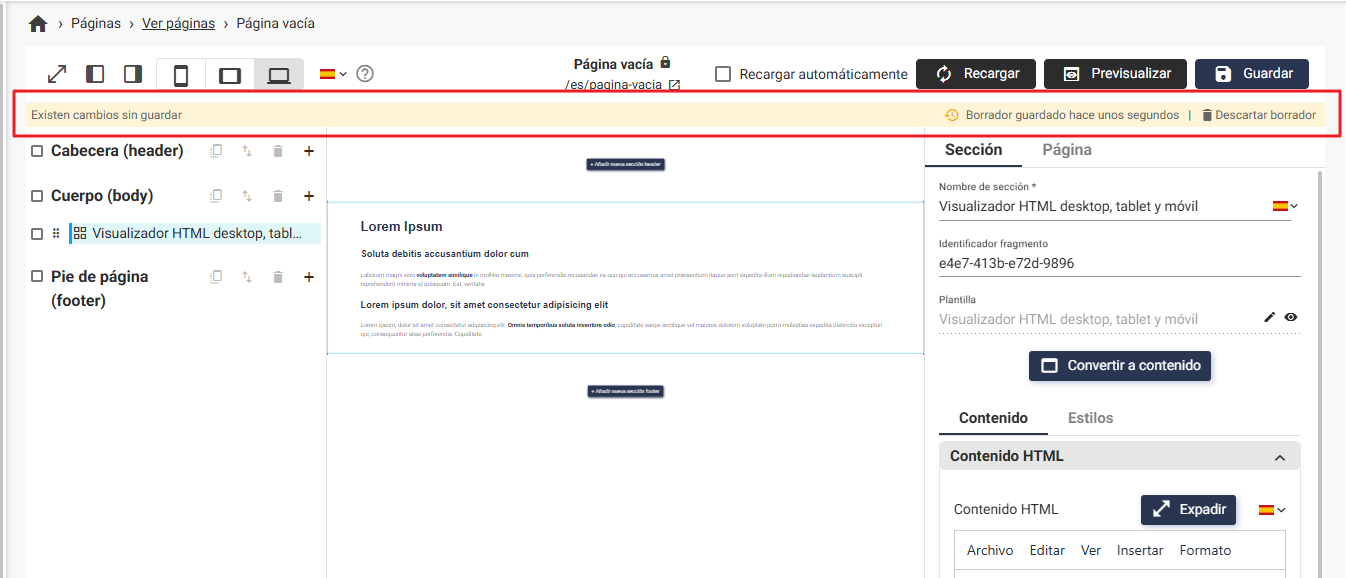
Task: Collapse the left sections panel
Action: [x=95, y=73]
